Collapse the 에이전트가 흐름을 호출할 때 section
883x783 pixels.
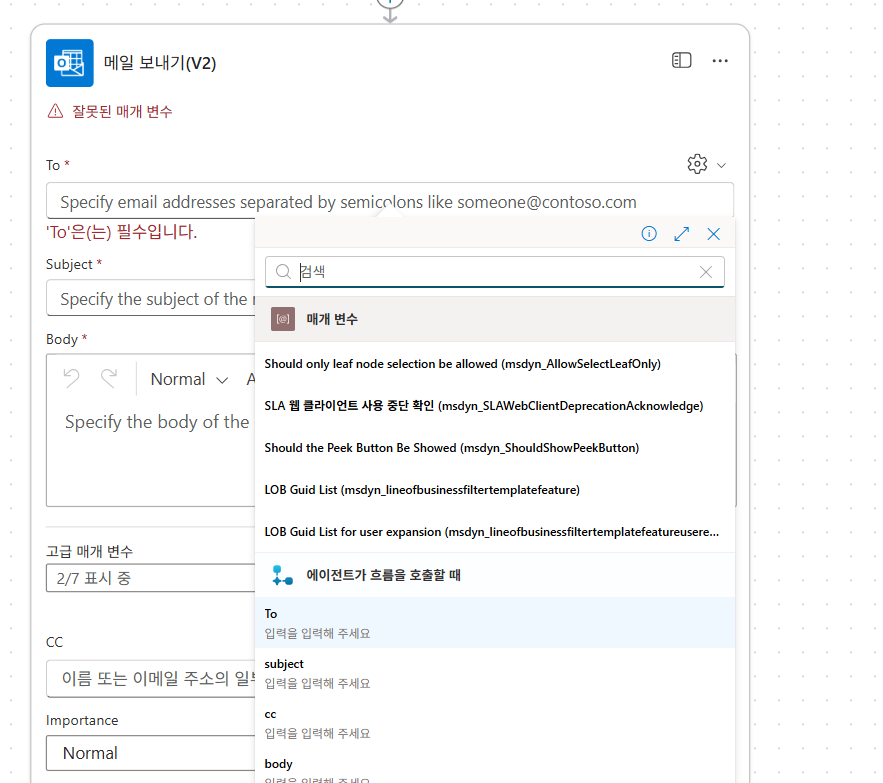(495, 575)
